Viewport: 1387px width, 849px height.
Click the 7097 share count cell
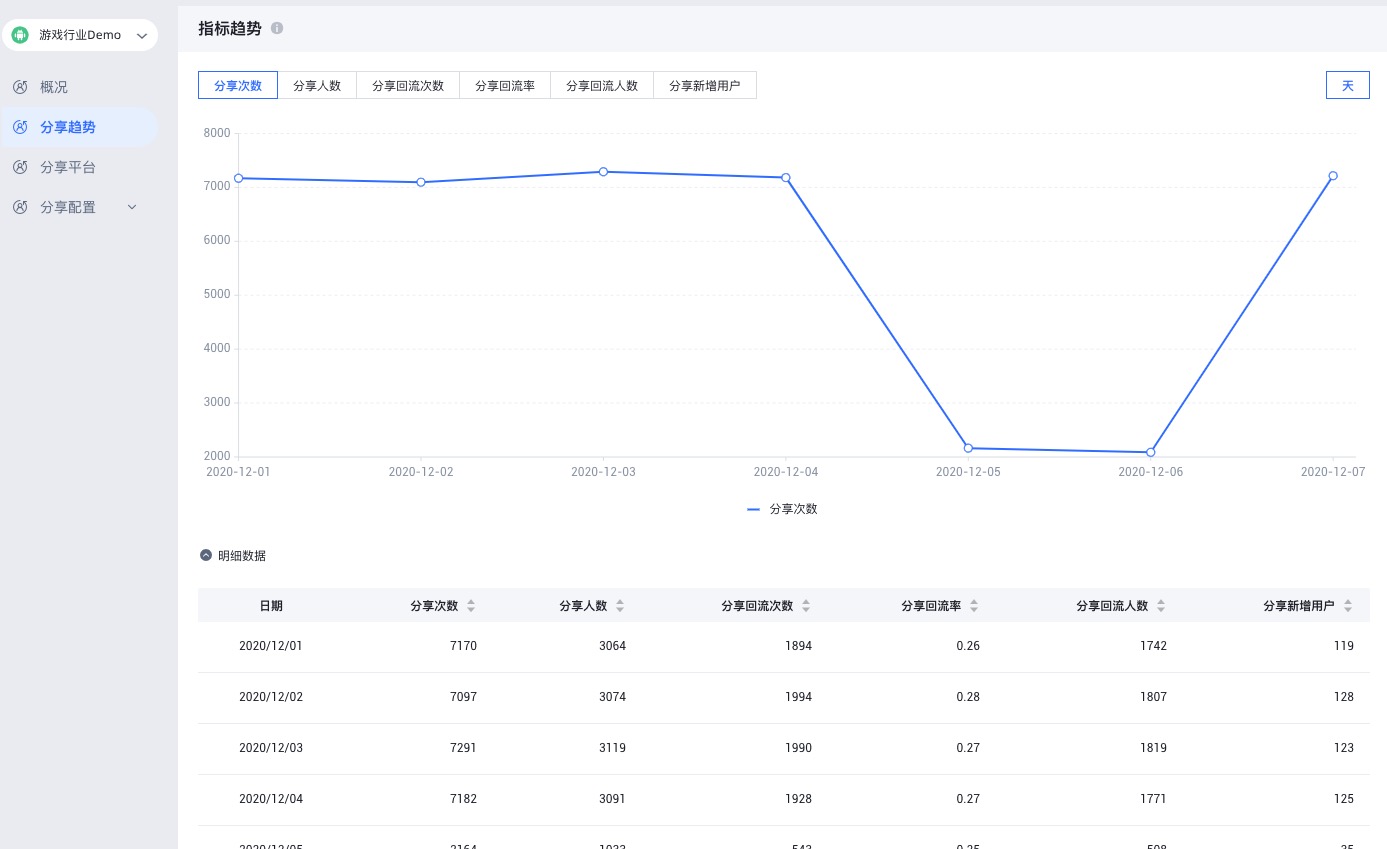click(x=464, y=697)
